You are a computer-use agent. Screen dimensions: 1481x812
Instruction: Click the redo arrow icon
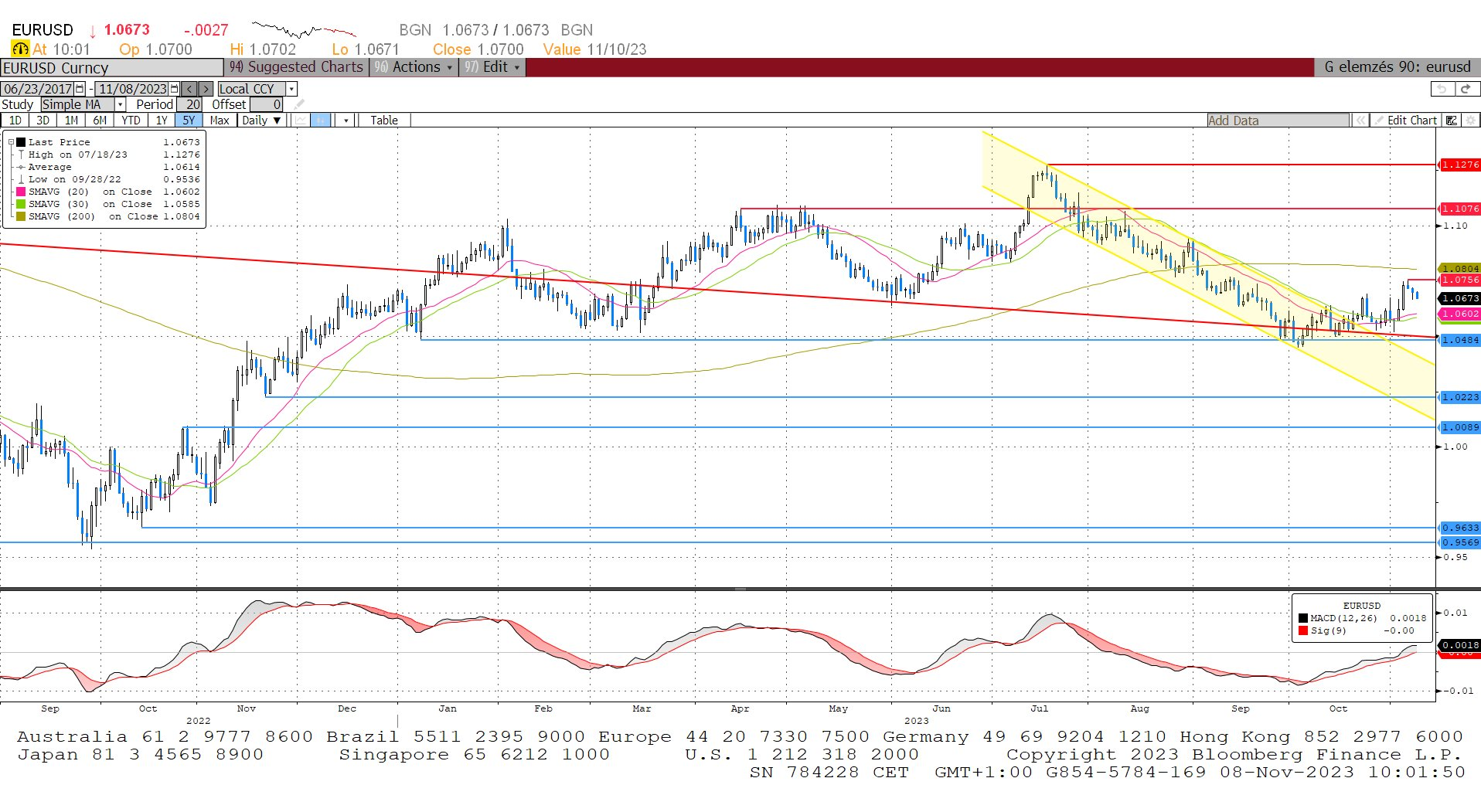tap(1466, 89)
